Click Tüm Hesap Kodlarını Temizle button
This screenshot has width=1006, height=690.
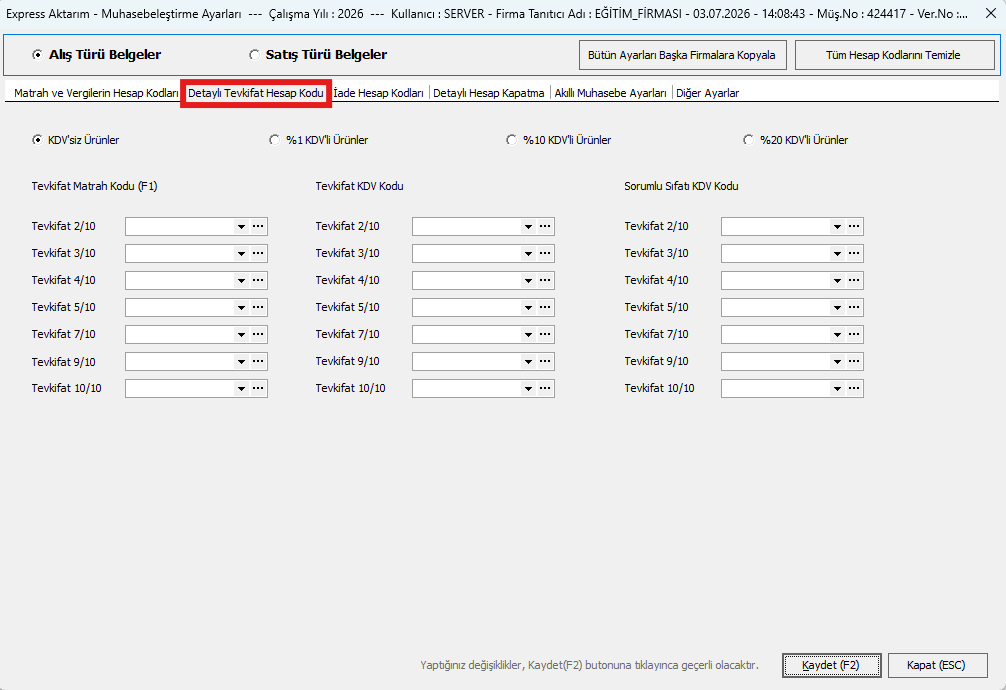(x=894, y=55)
